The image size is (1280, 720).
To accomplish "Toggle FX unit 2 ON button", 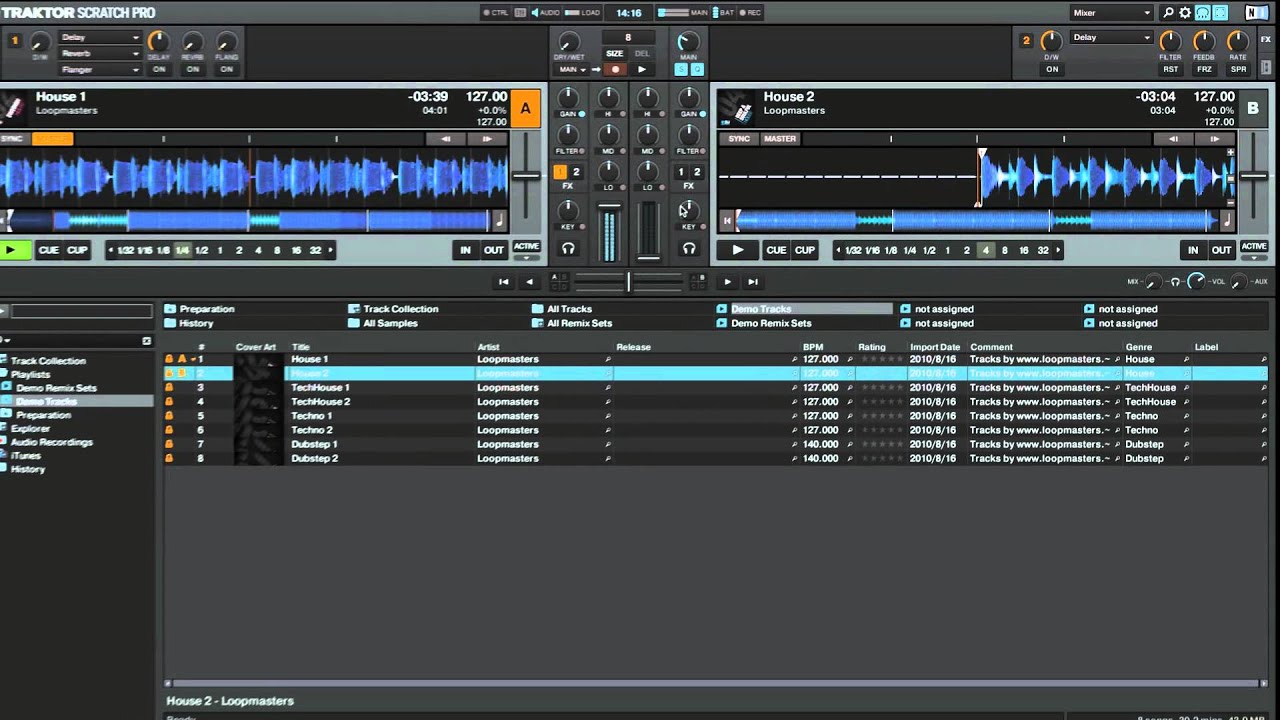I will point(1051,69).
